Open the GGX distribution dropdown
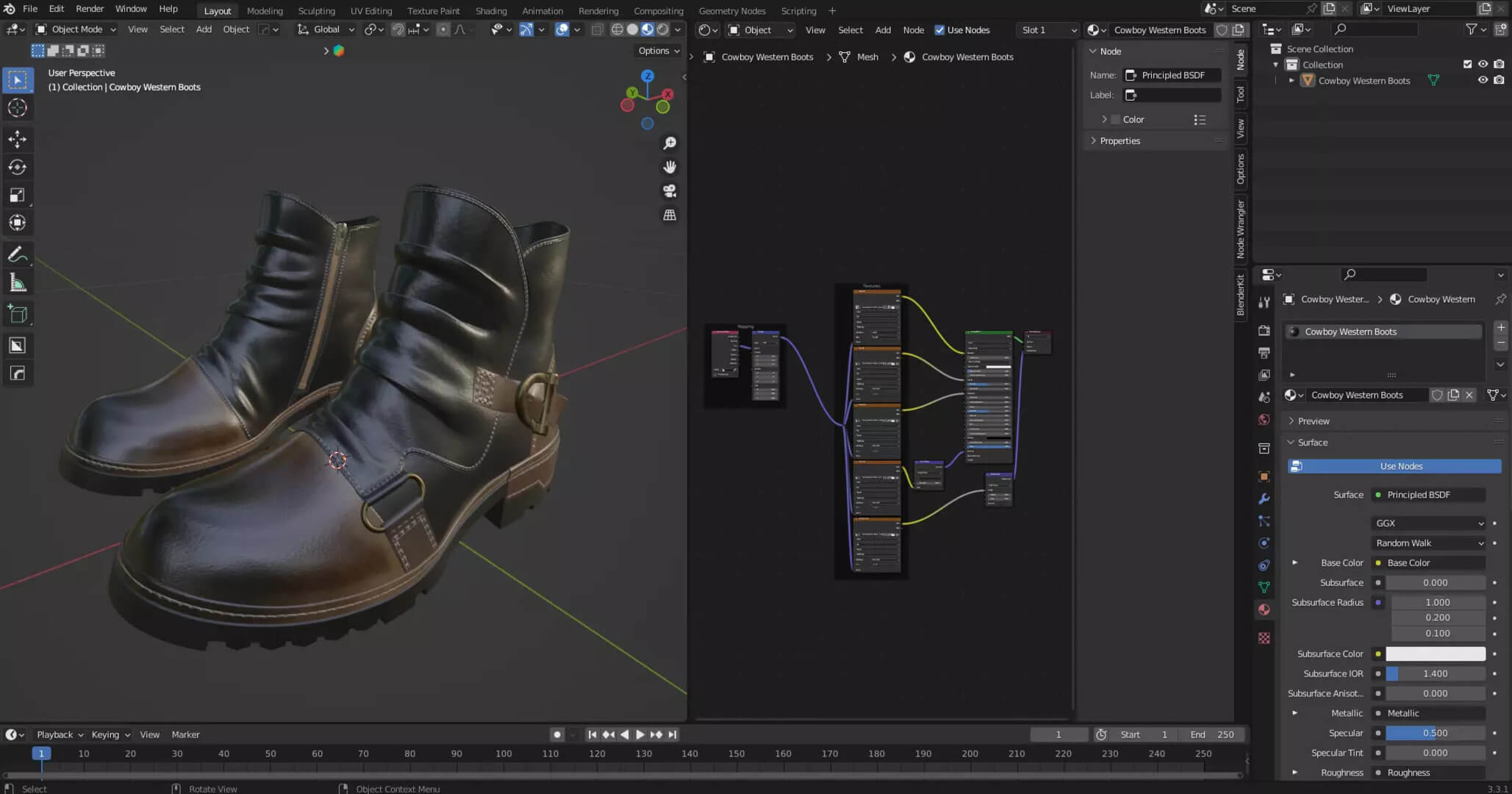This screenshot has height=794, width=1512. pos(1429,523)
